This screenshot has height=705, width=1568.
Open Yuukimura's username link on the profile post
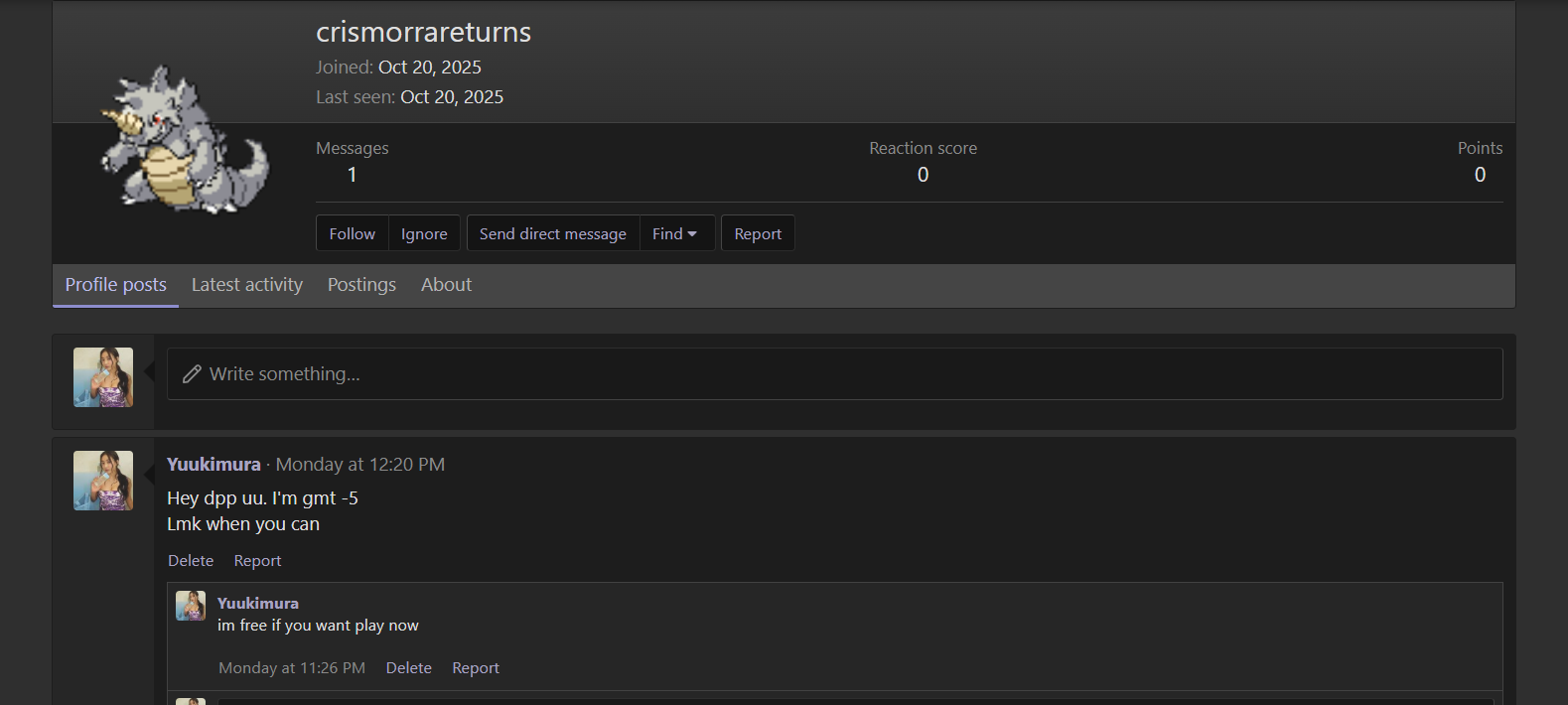(214, 465)
